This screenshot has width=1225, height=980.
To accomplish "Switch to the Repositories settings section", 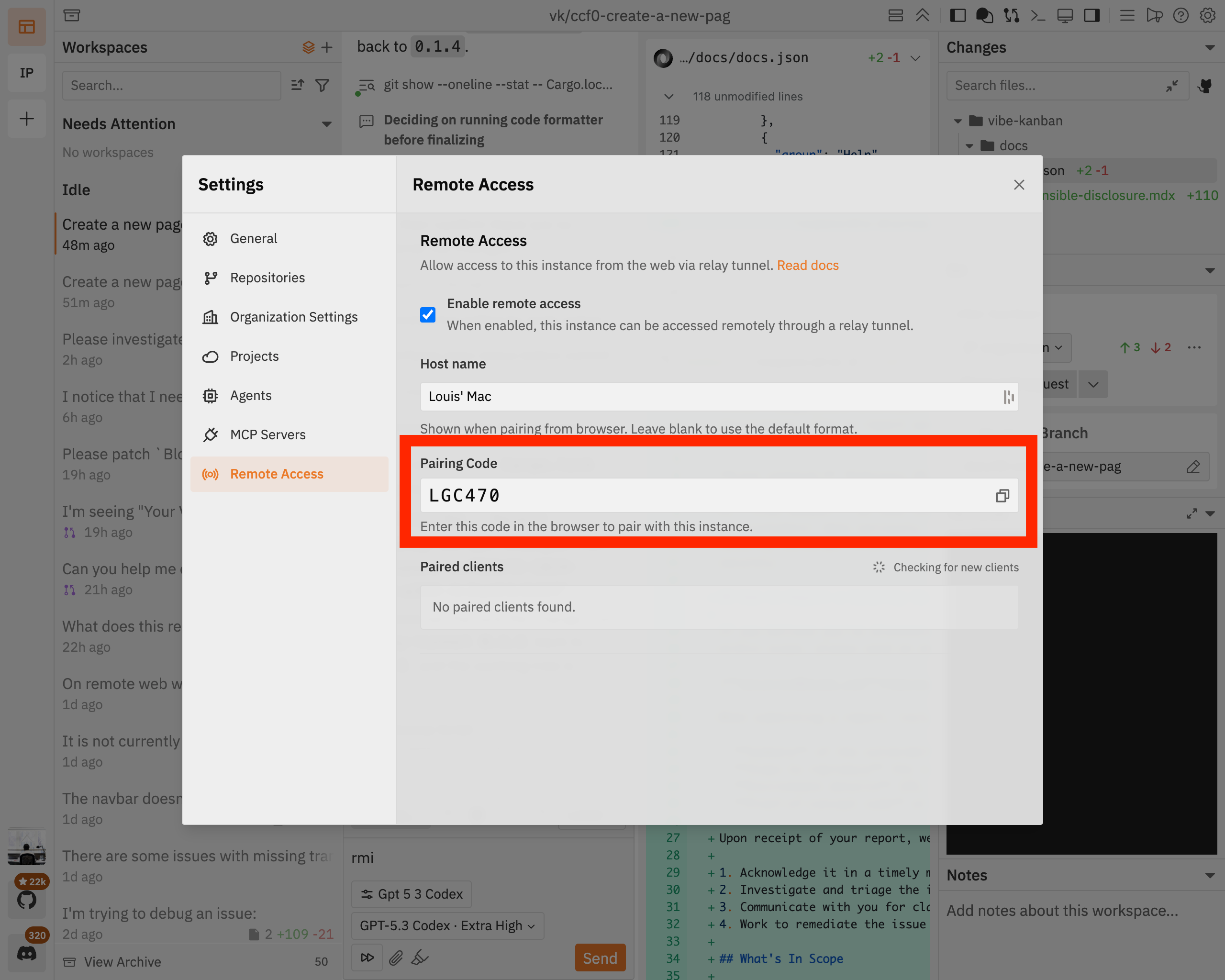I will [267, 277].
